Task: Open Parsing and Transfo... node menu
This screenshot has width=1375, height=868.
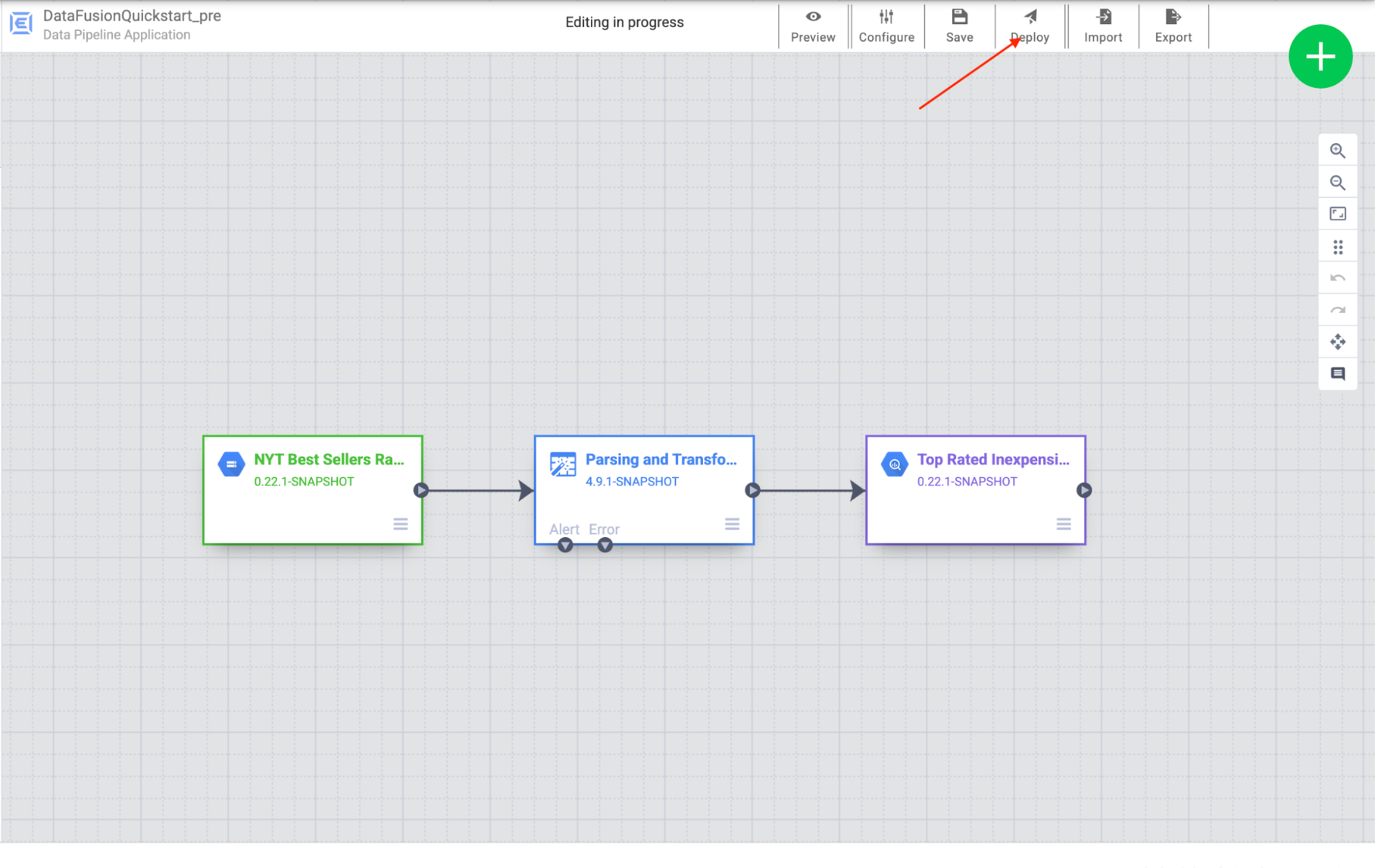Action: click(x=732, y=524)
